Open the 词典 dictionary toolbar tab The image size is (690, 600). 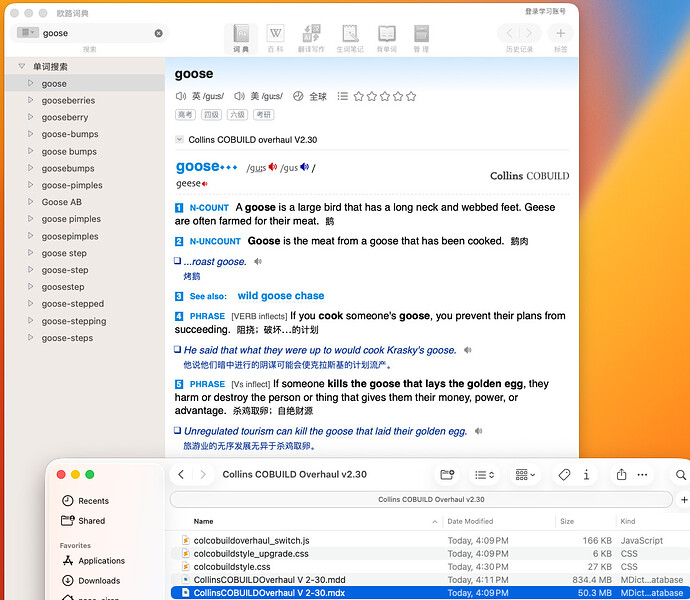click(241, 38)
